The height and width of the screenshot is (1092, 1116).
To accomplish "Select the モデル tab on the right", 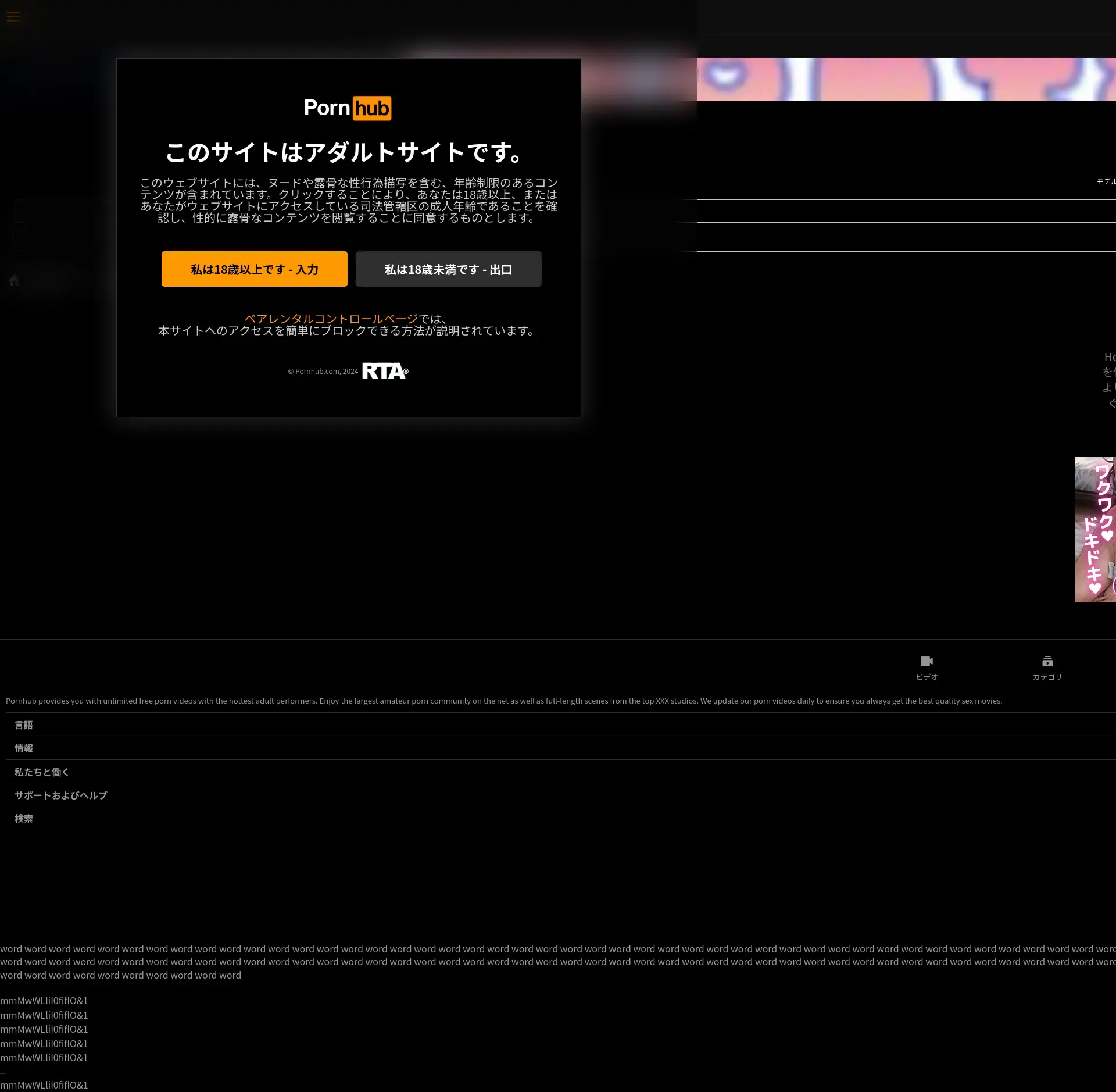I will tap(1106, 181).
